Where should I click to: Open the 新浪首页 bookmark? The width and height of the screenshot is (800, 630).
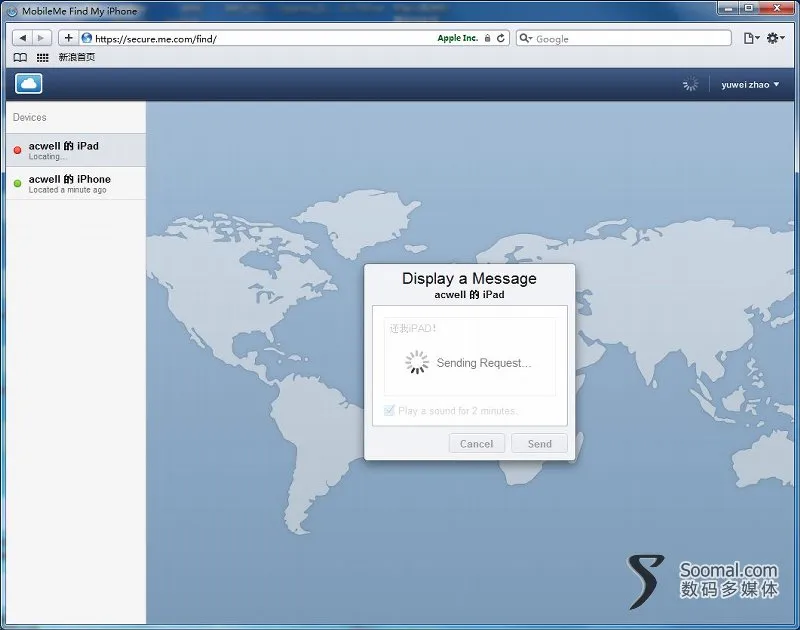(77, 57)
